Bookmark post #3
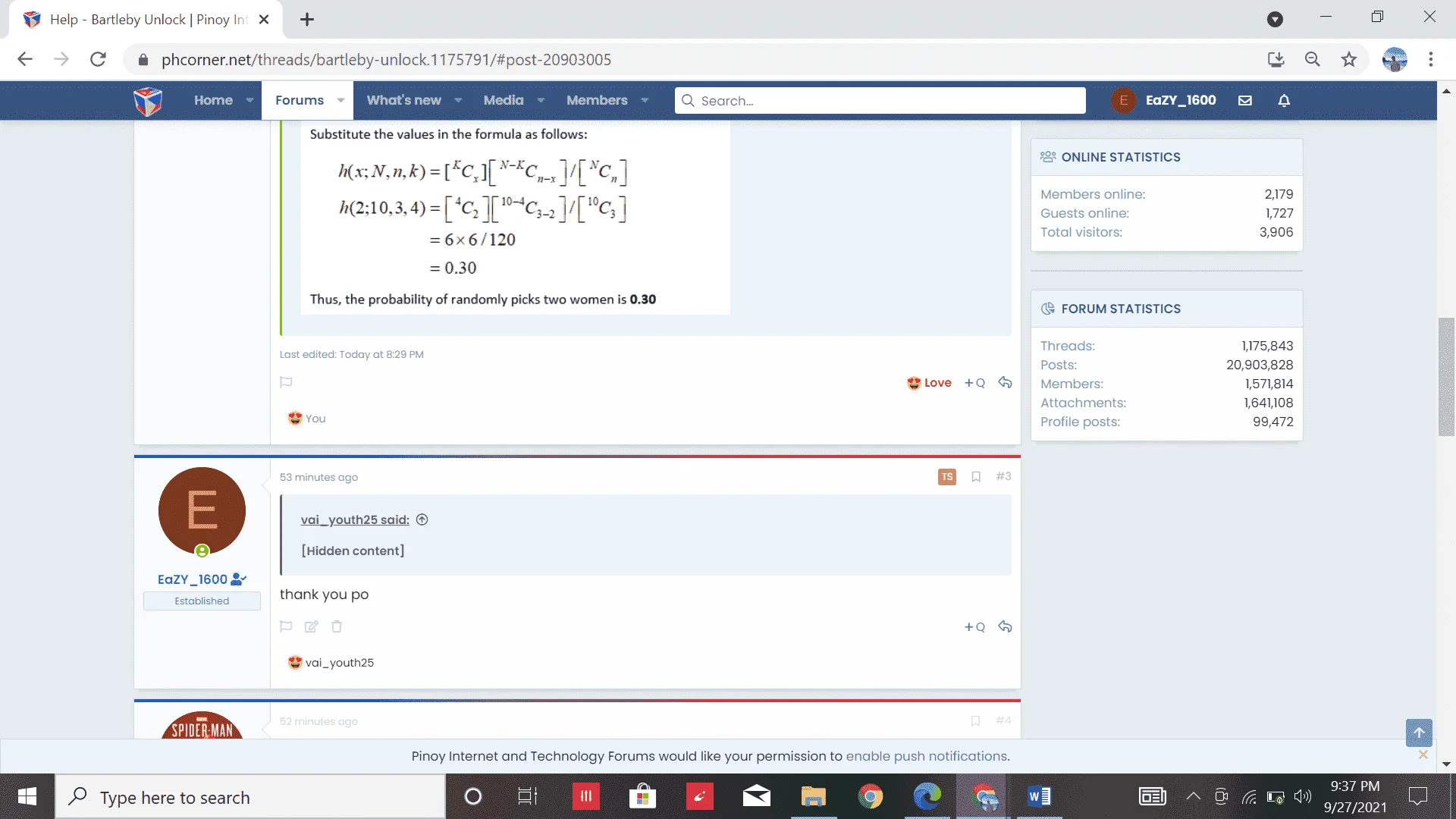Viewport: 1456px width, 819px height. pyautogui.click(x=976, y=477)
